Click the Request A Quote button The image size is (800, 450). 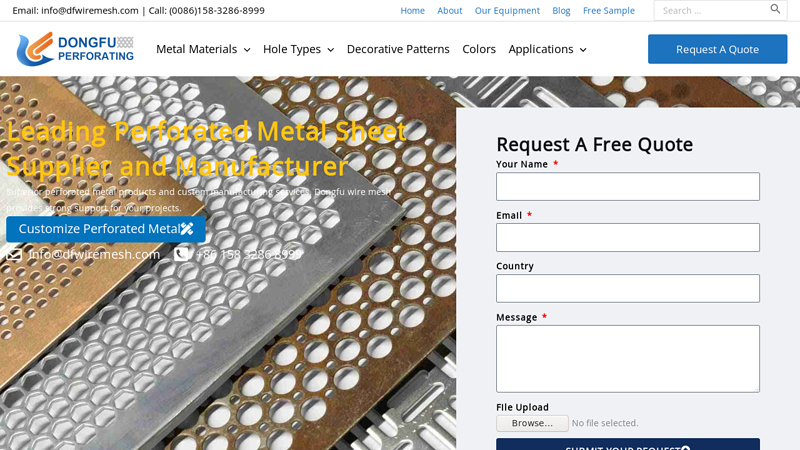(x=717, y=49)
